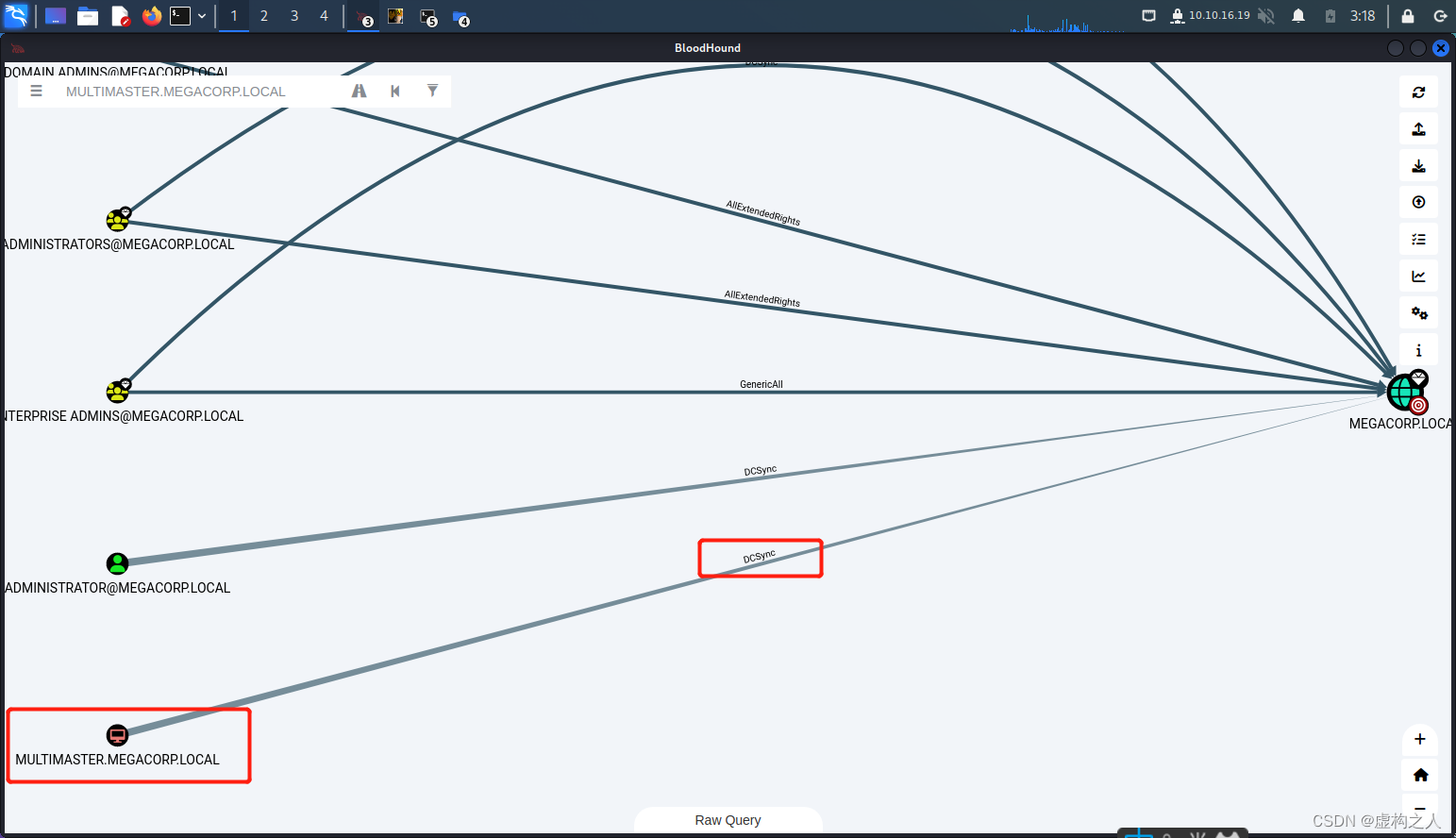Click the import graph icon
The width and height of the screenshot is (1456, 838).
tap(1418, 166)
